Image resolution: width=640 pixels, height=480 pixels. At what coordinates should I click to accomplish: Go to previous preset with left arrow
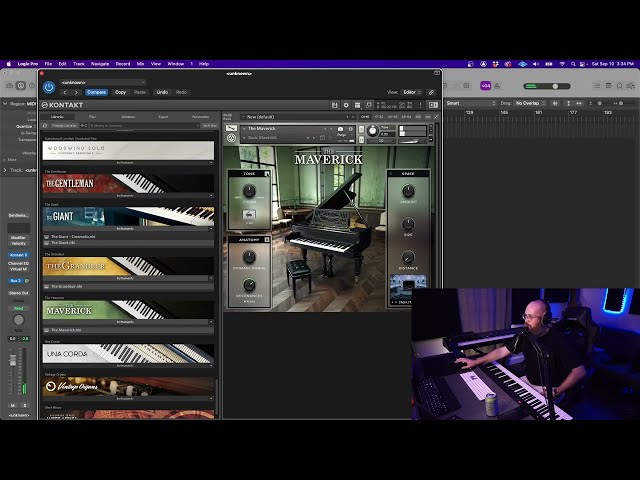(x=65, y=92)
